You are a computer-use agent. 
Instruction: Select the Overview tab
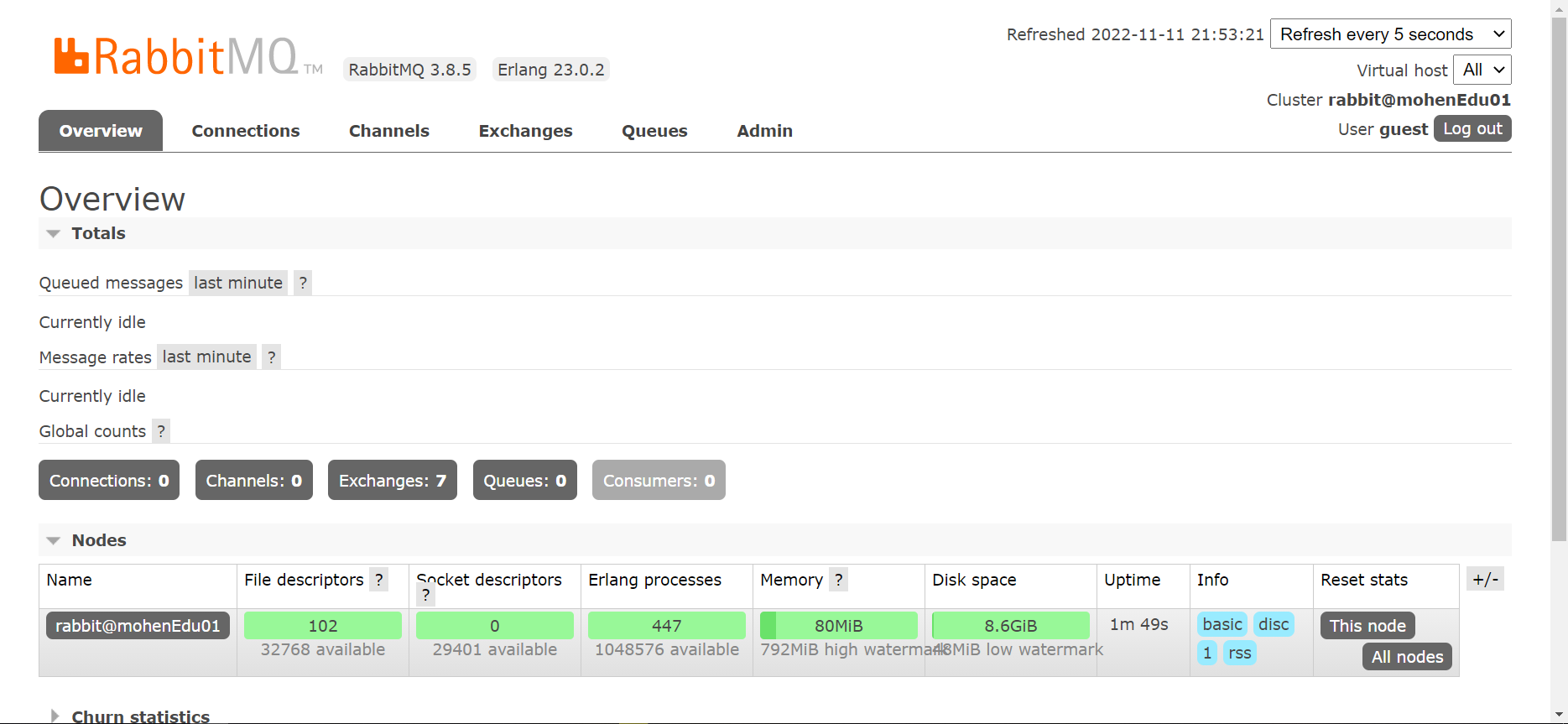[101, 131]
